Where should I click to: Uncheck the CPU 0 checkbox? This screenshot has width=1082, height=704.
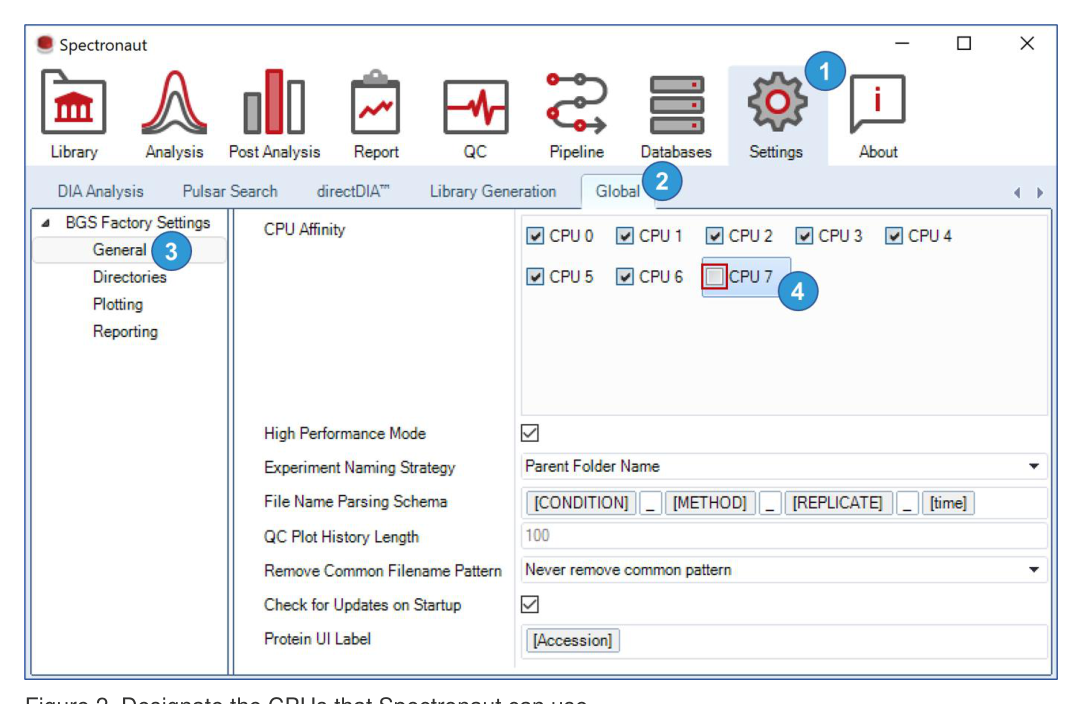(x=535, y=236)
